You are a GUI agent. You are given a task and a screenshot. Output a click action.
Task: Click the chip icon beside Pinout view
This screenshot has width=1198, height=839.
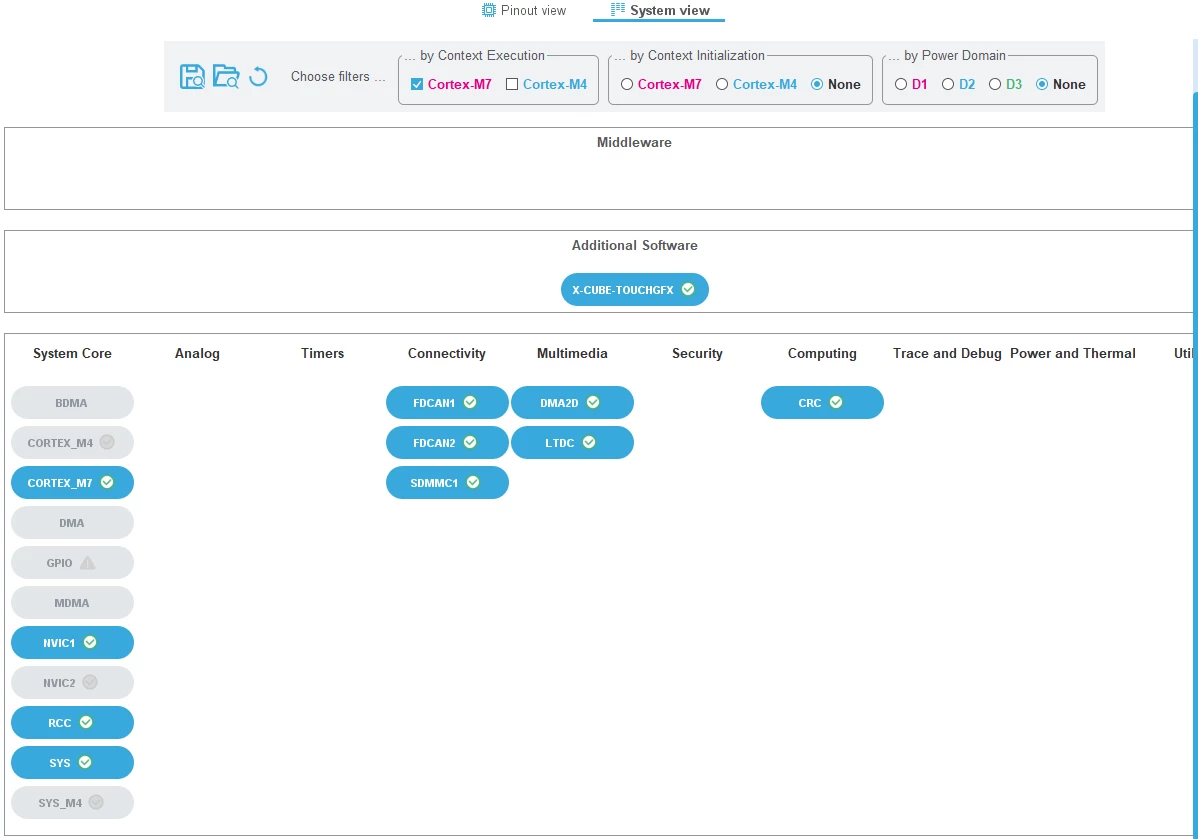(489, 10)
